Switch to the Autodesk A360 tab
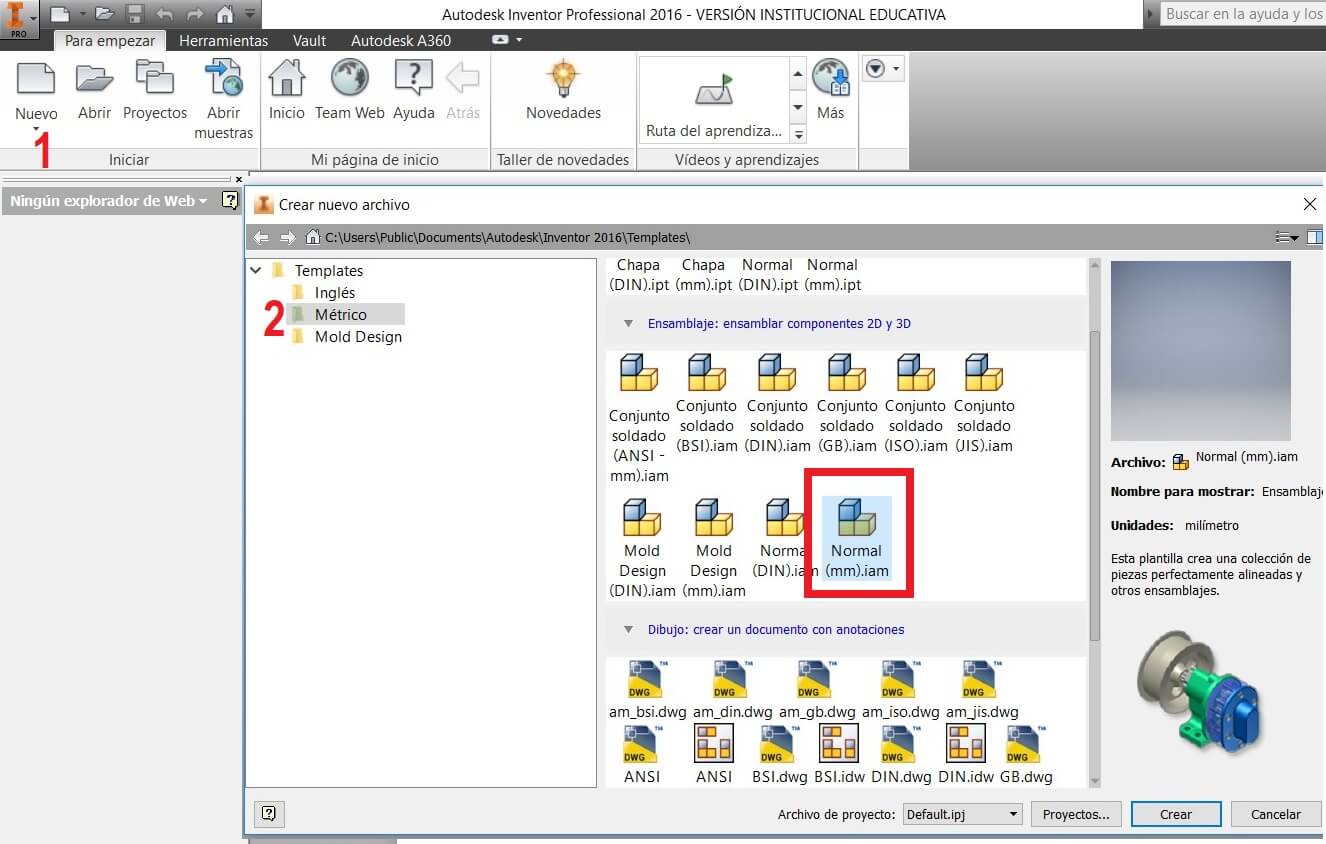Viewport: 1326px width, 844px height. [x=401, y=41]
